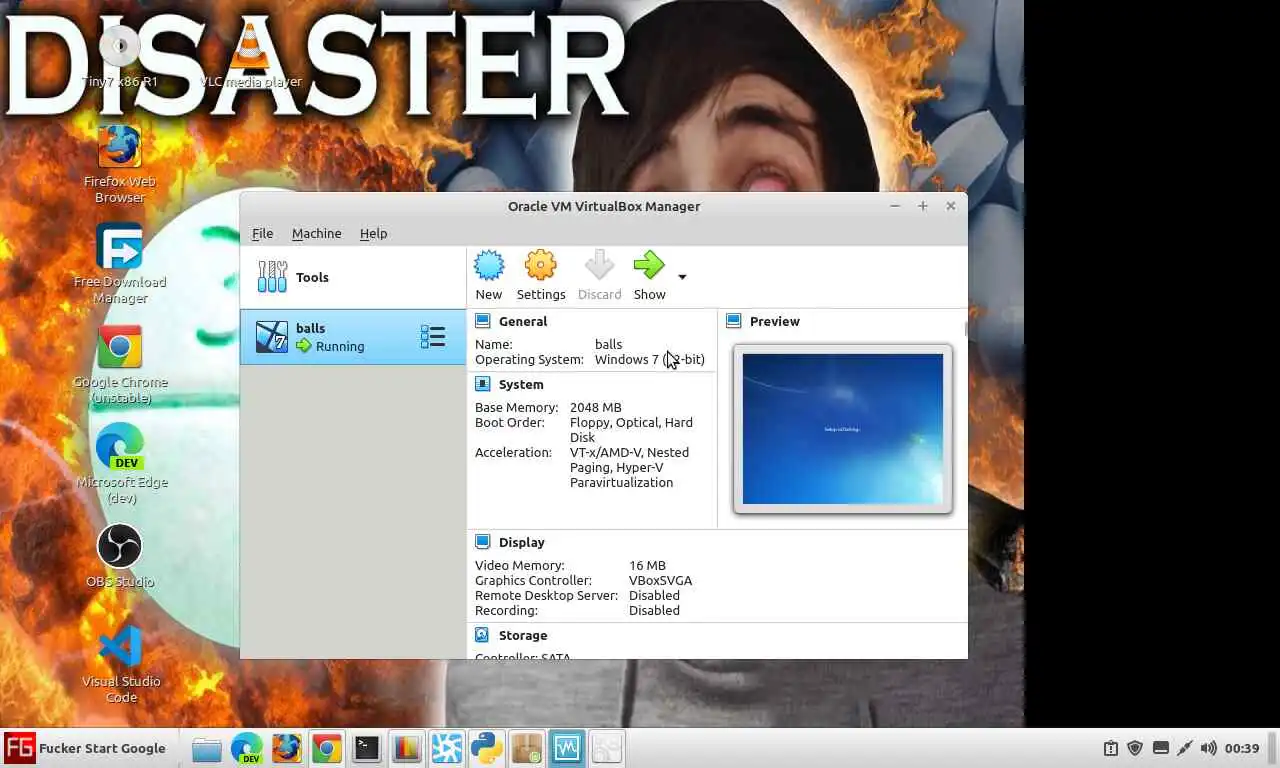Open the Show button dropdown arrow

click(x=682, y=277)
